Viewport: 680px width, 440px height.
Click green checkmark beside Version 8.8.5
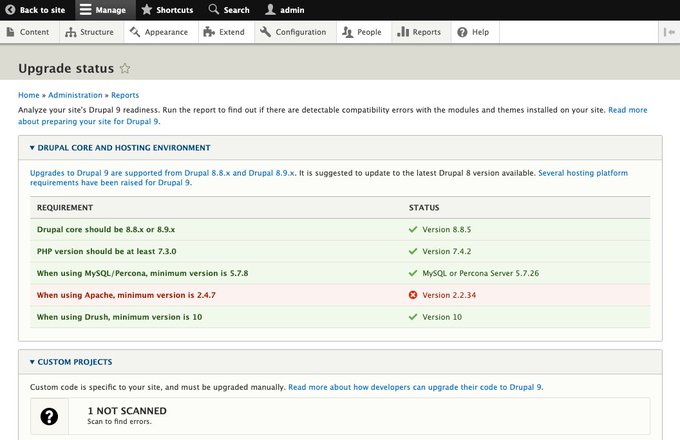point(413,229)
